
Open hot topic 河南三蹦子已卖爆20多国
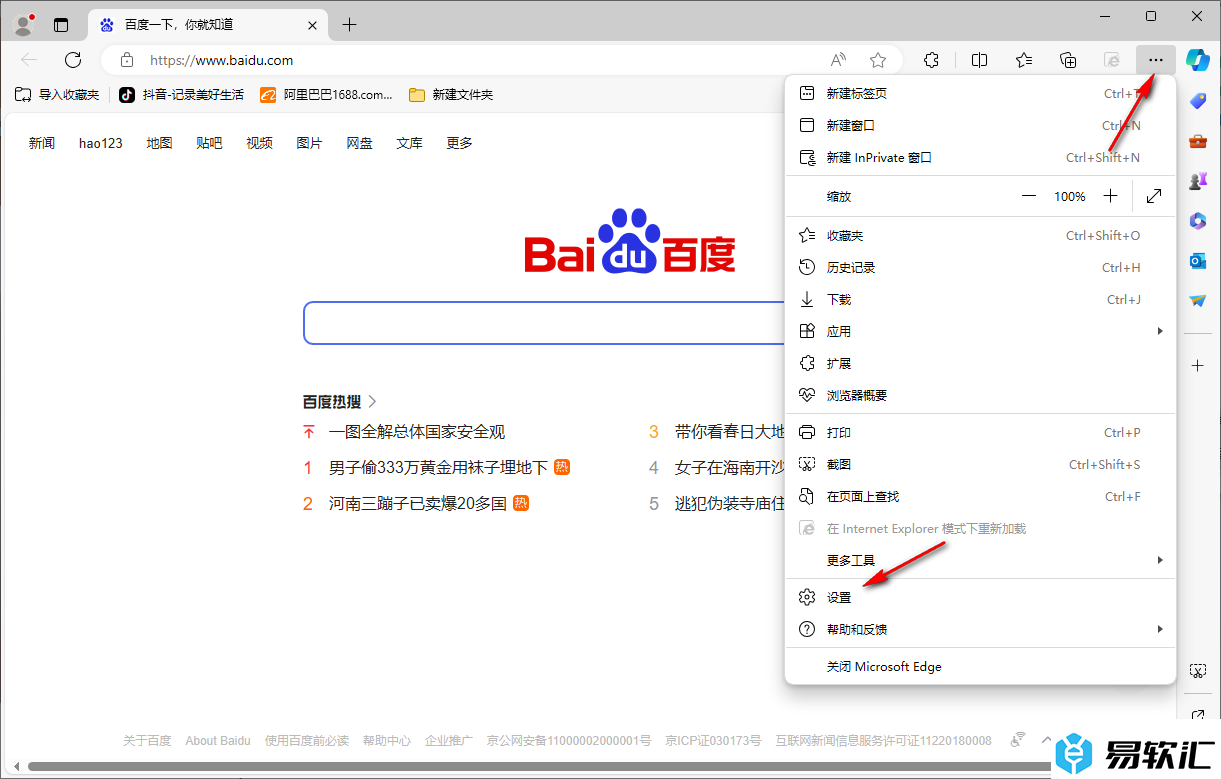417,504
